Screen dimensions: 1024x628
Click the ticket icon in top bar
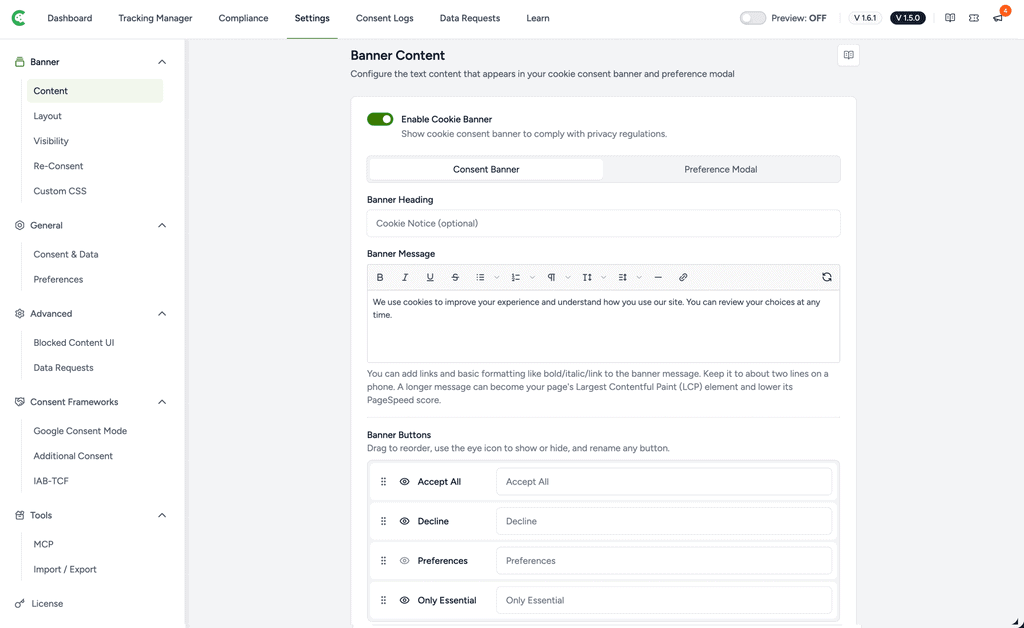click(974, 18)
